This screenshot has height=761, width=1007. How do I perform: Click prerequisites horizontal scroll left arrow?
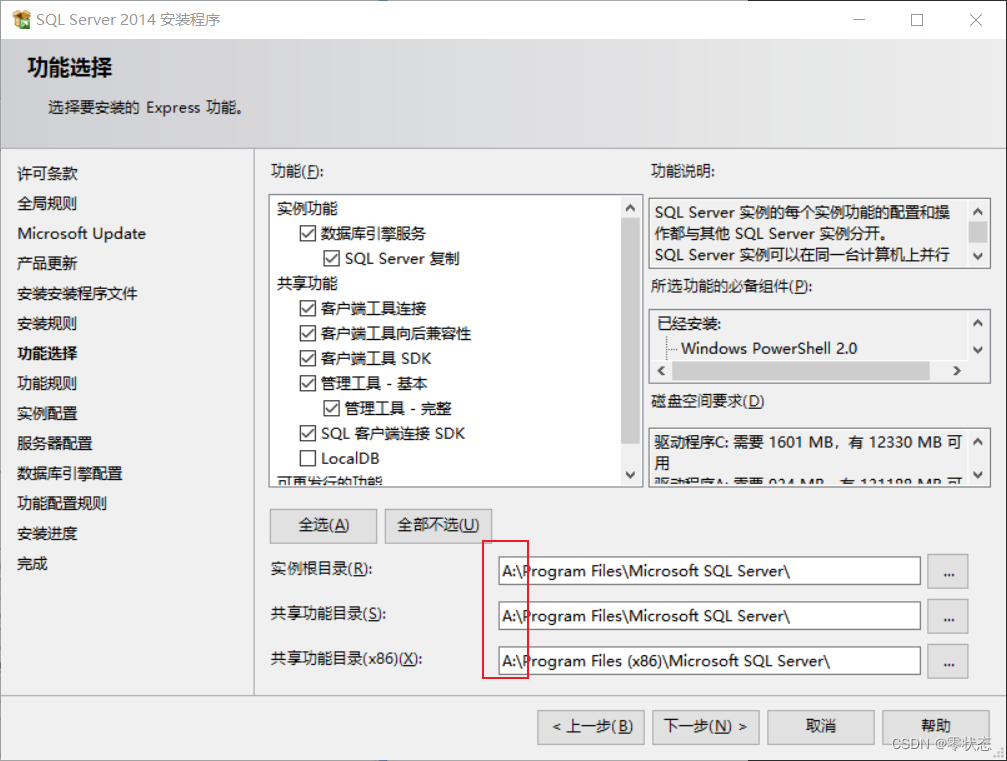pos(661,371)
